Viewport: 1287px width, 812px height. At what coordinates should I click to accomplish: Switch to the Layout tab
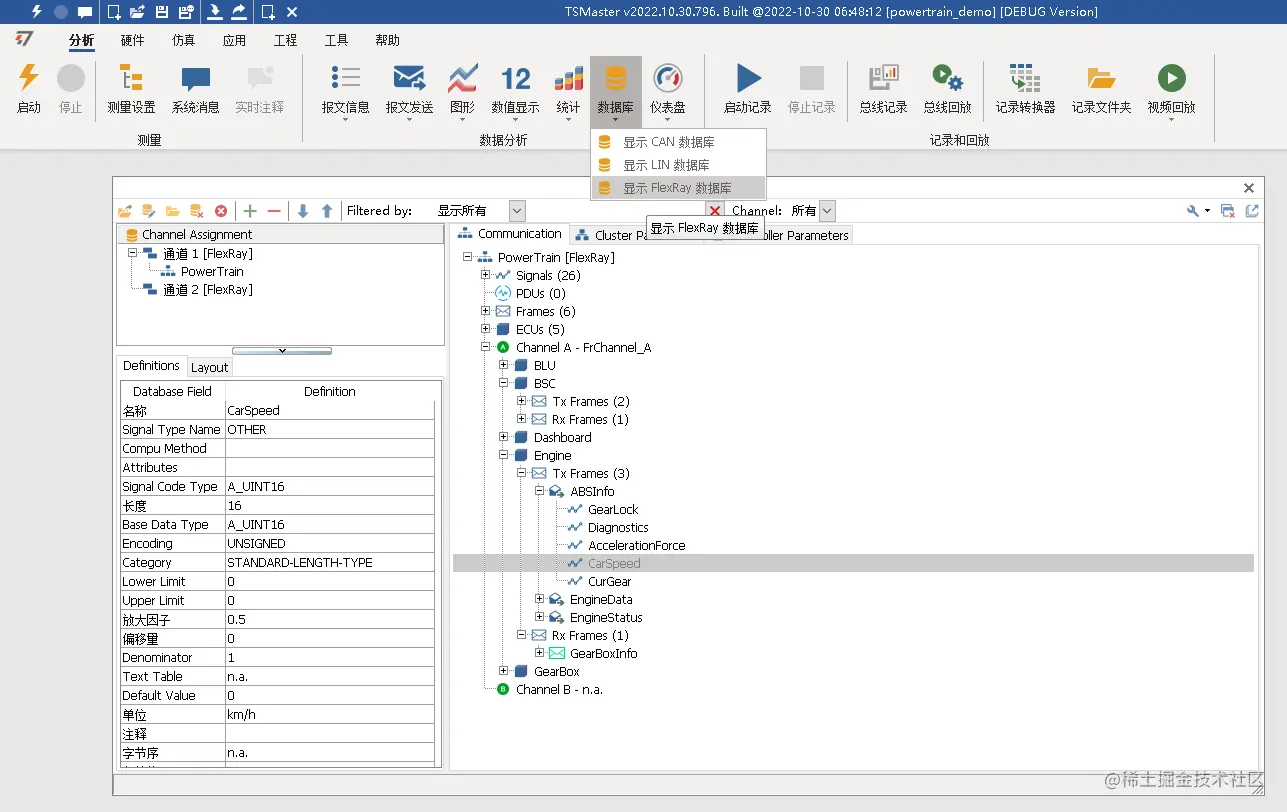209,367
